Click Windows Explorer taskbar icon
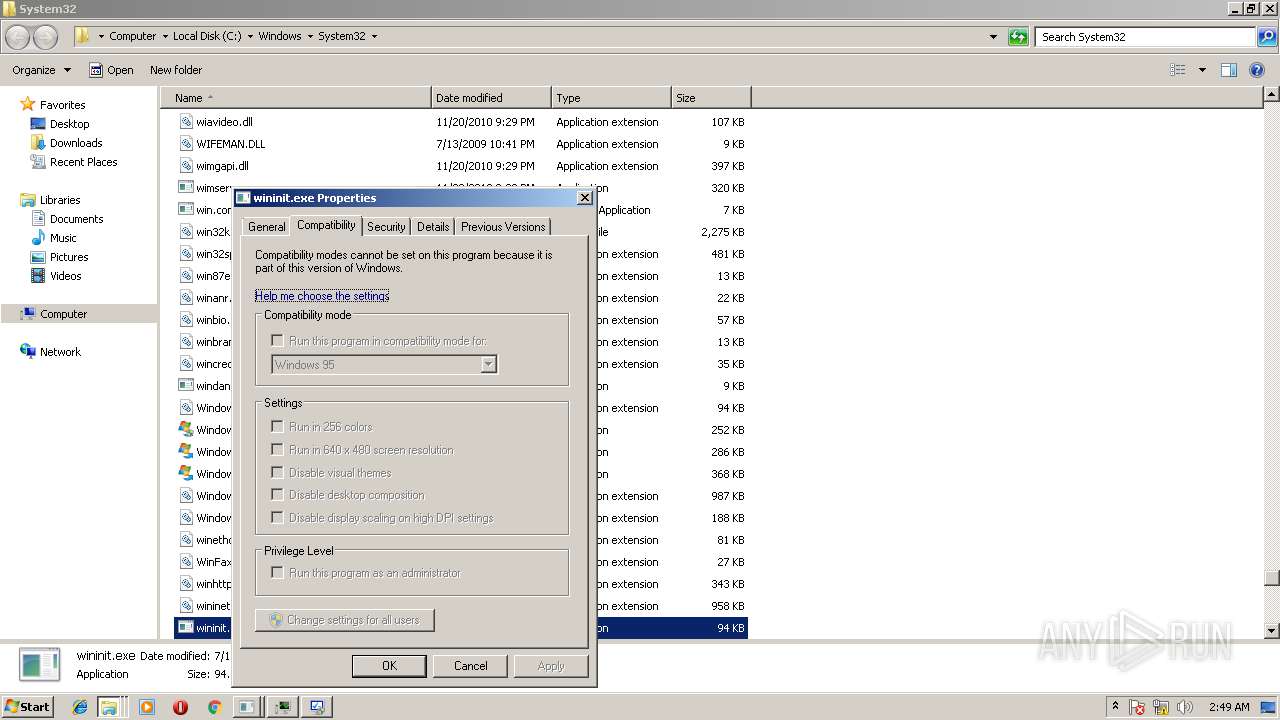This screenshot has height=720, width=1280. [x=108, y=707]
